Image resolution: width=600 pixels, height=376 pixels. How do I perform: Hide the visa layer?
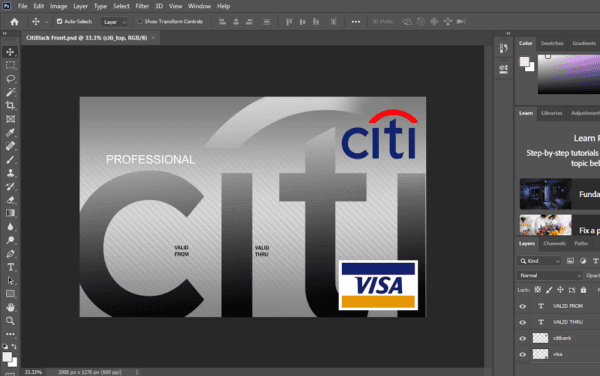pos(523,355)
